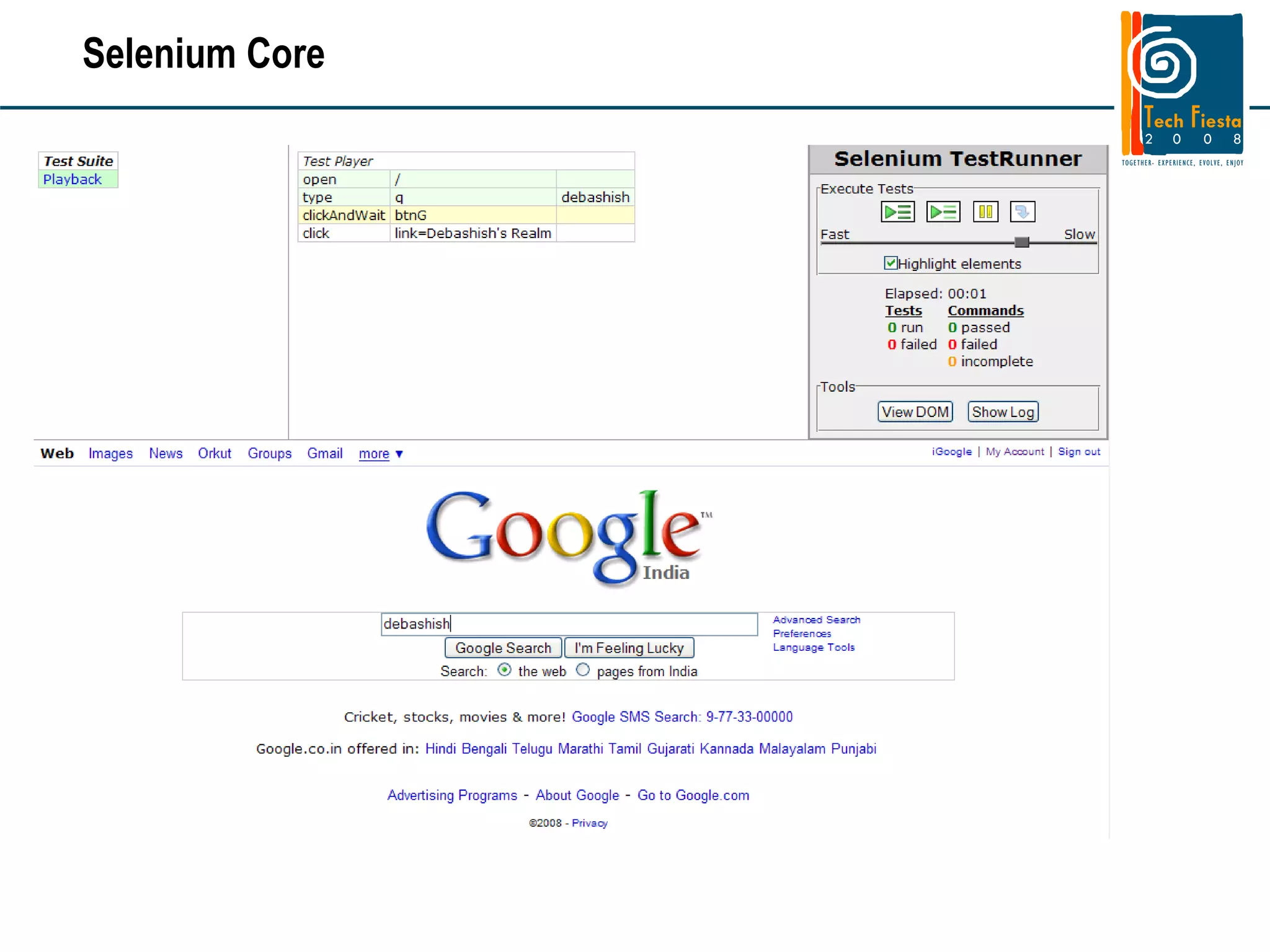Open the Gmail tab link
The width and height of the screenshot is (1270, 952).
[324, 454]
